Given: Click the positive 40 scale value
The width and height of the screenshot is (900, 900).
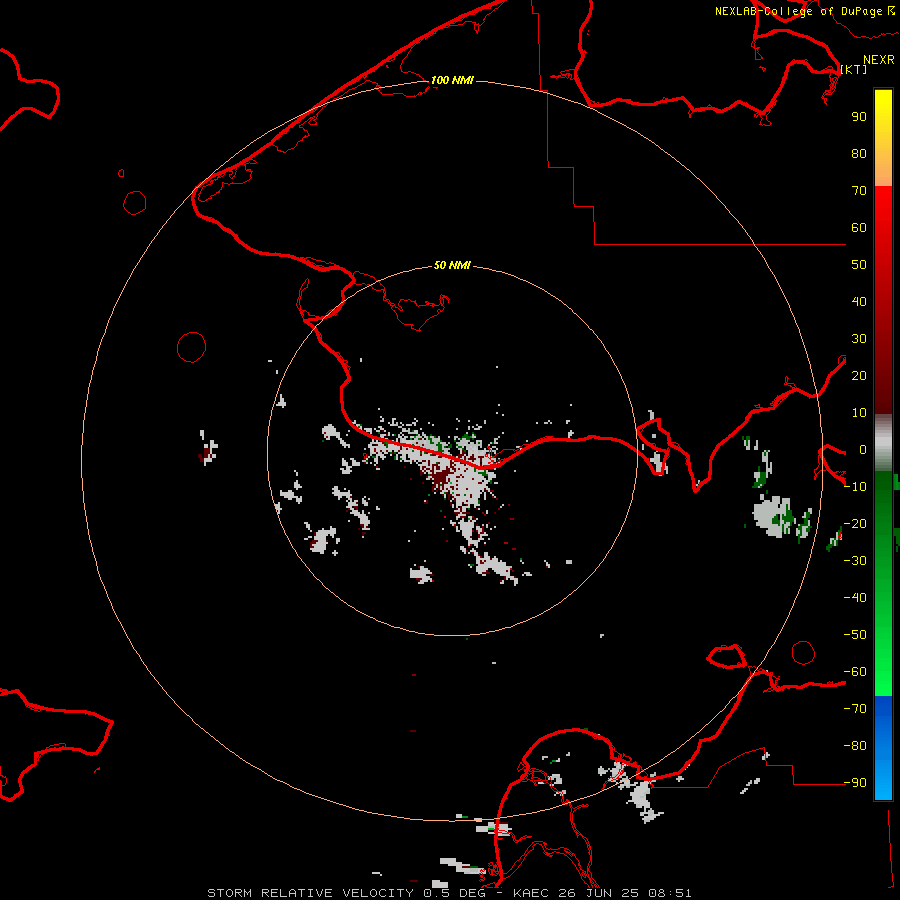Looking at the screenshot, I should (859, 301).
